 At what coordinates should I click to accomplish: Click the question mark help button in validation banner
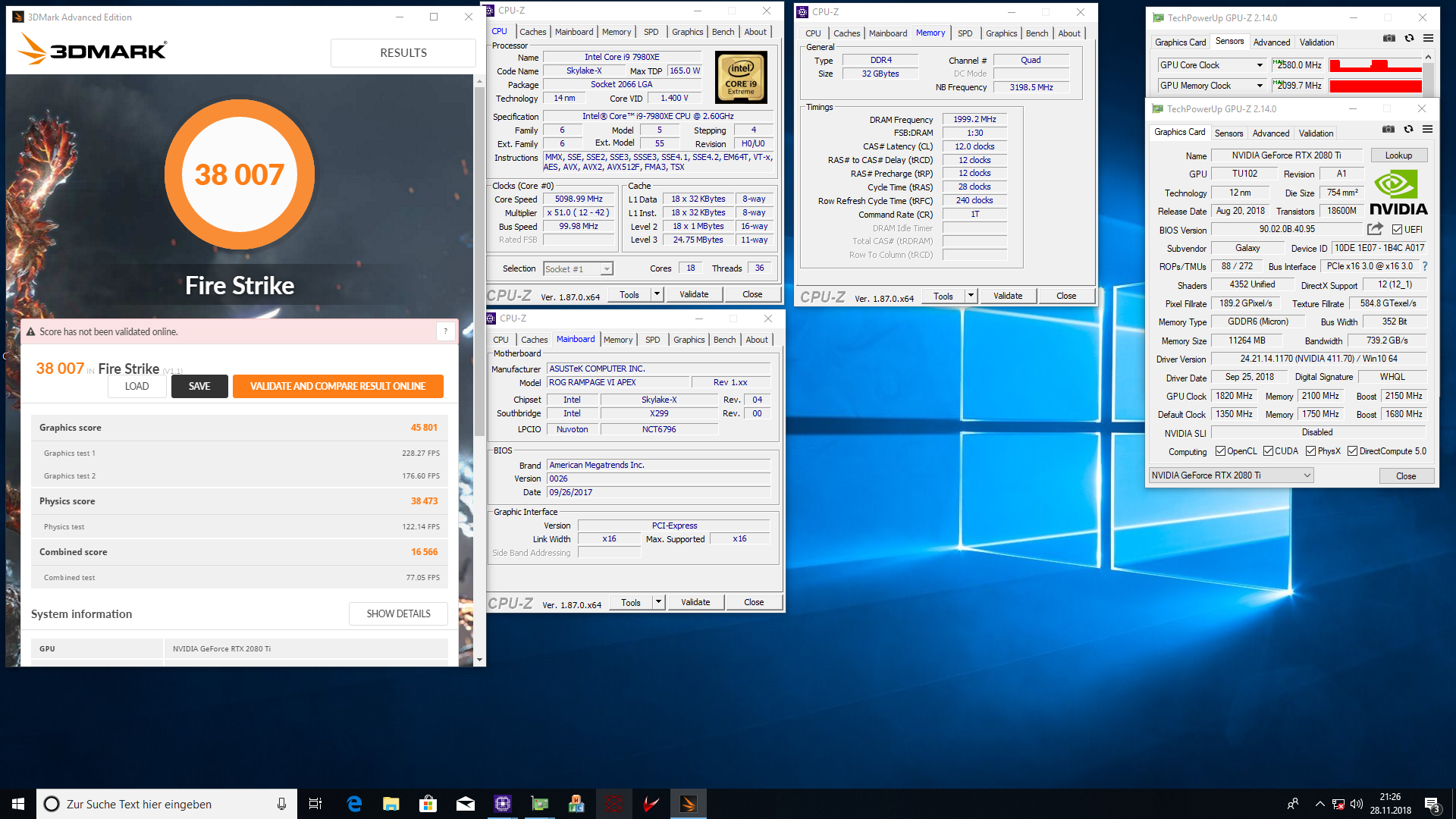tap(445, 331)
